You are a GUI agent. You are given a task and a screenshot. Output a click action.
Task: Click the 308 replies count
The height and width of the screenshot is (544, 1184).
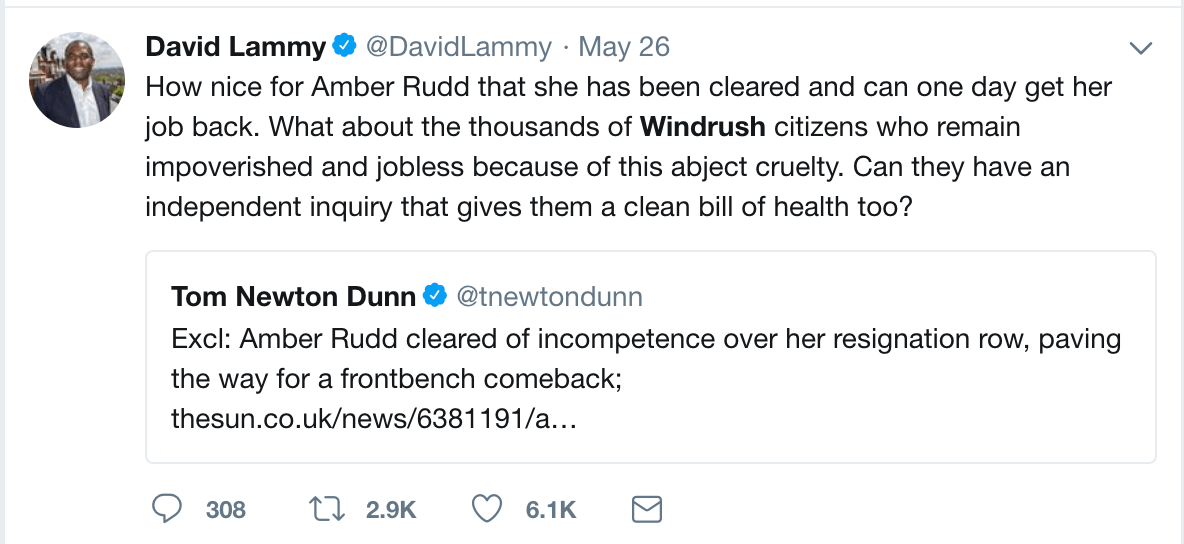coord(226,510)
